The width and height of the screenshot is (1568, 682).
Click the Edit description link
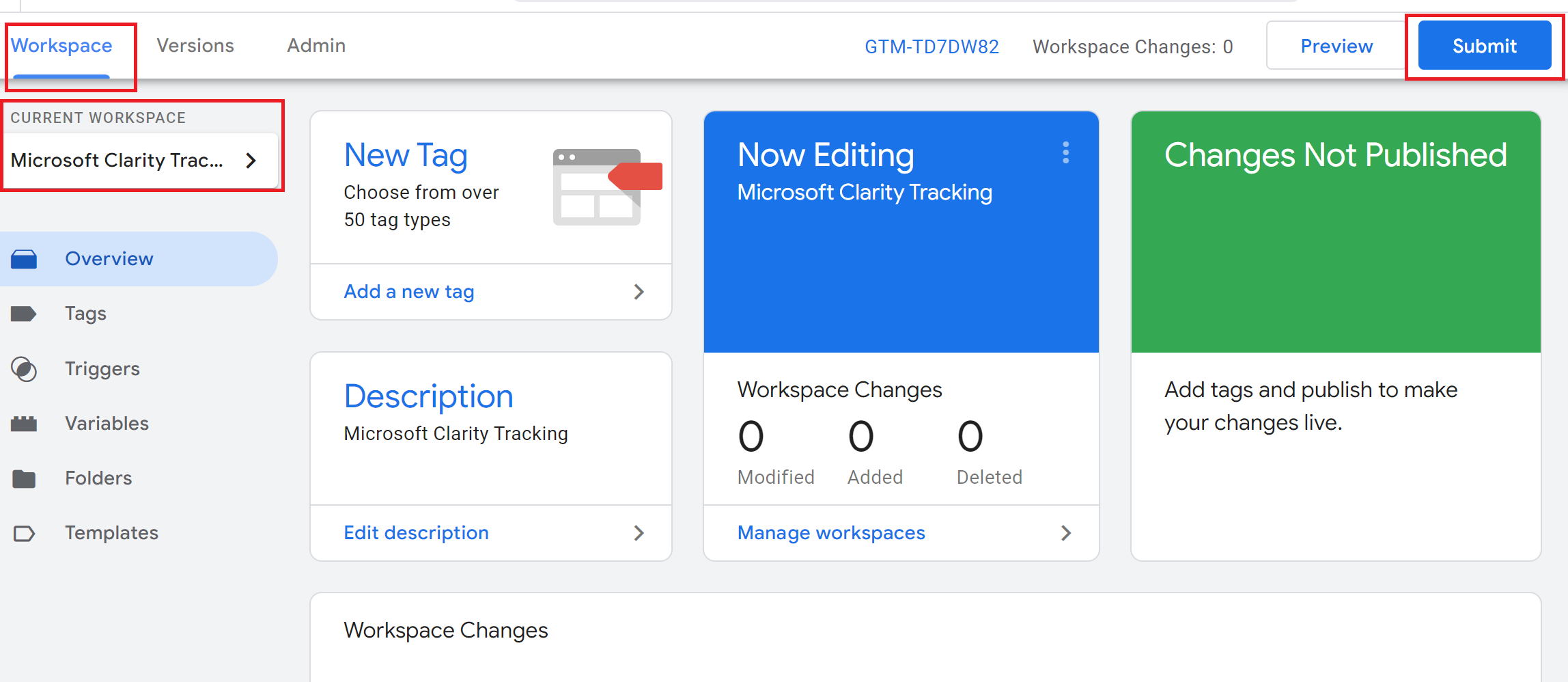(417, 533)
